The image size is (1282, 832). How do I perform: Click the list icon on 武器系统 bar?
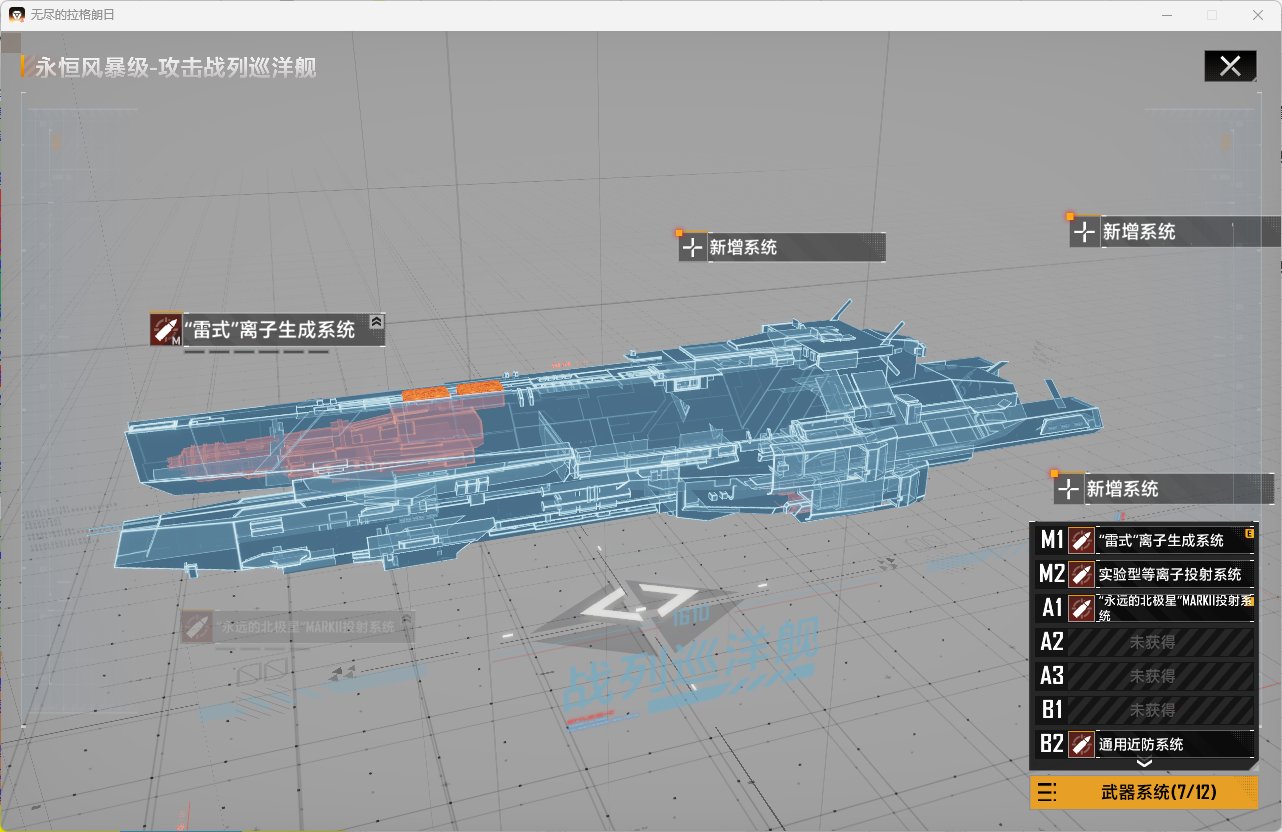click(x=1047, y=792)
